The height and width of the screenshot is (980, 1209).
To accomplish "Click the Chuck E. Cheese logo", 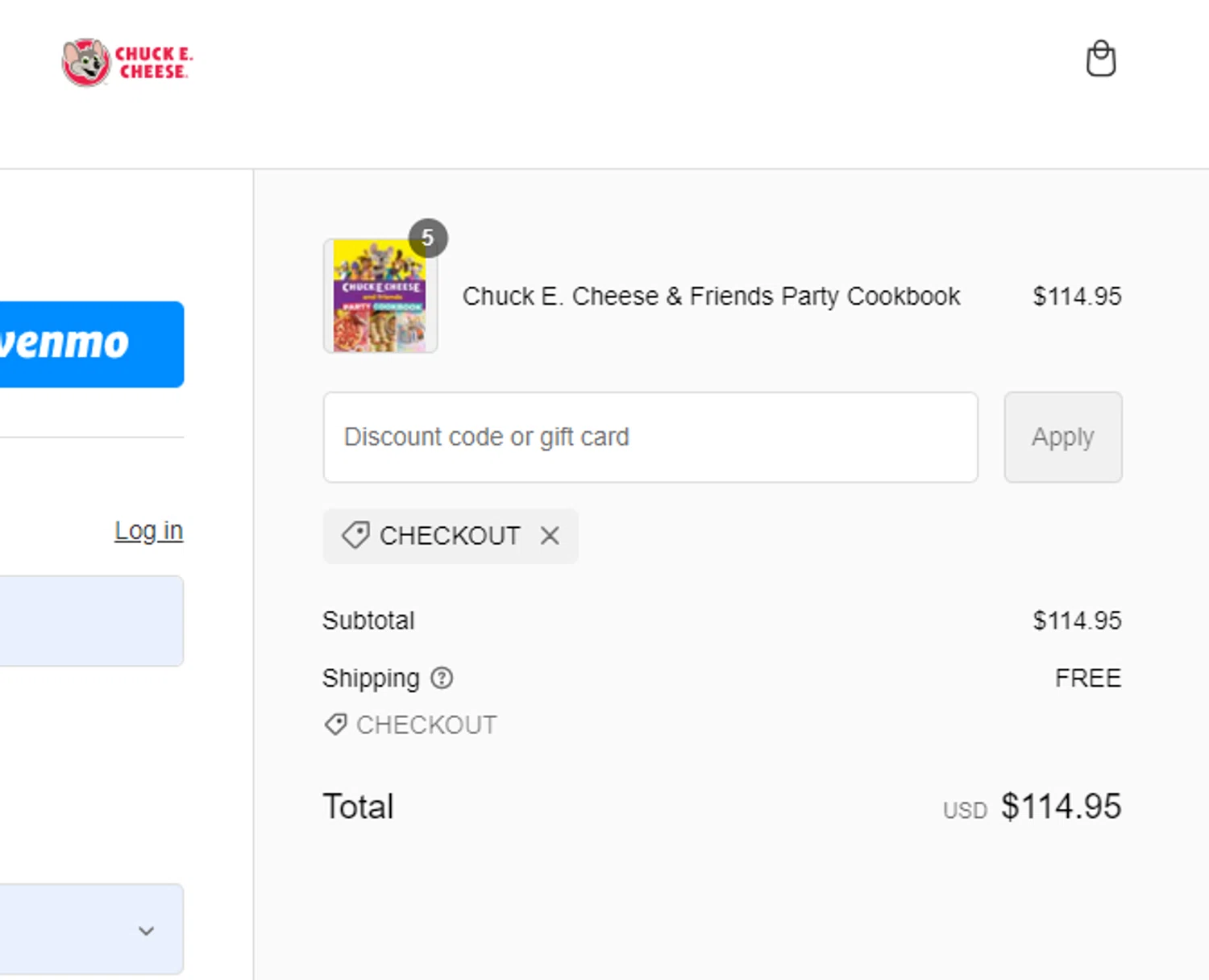I will (127, 62).
